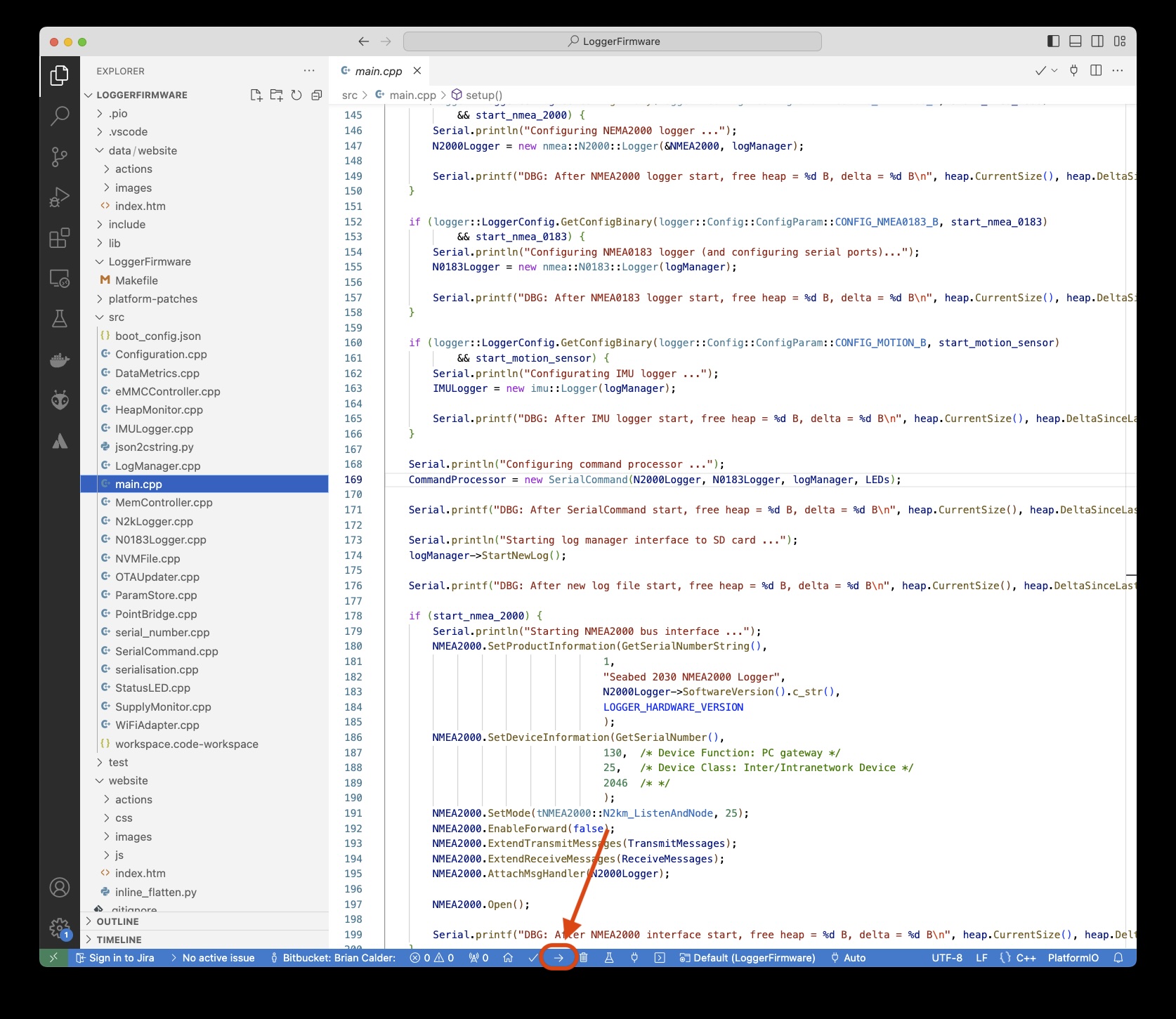Go back using navigation arrow
This screenshot has height=1019, width=1176.
pyautogui.click(x=364, y=41)
